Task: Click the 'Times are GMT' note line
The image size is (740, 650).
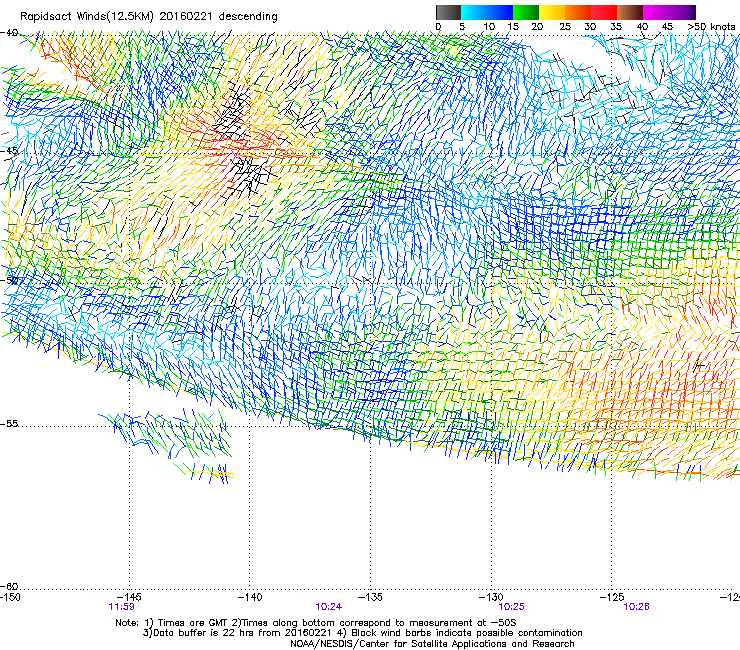Action: (x=316, y=623)
